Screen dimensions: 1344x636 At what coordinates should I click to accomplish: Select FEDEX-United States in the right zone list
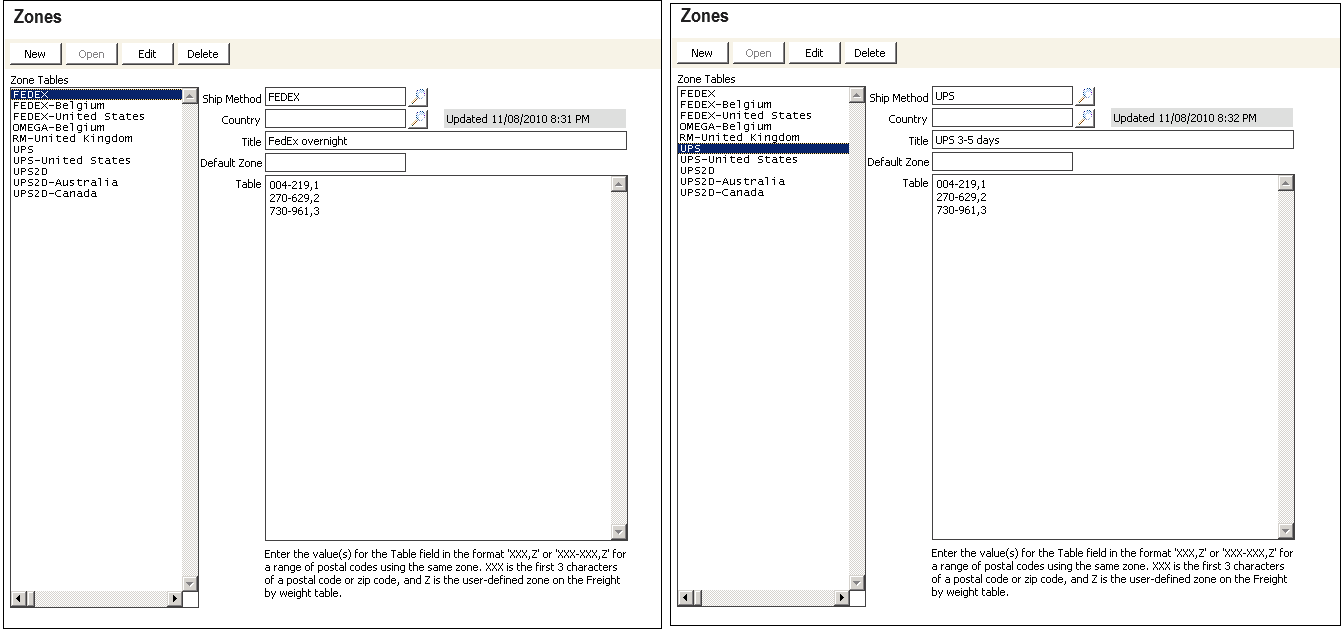click(x=763, y=115)
